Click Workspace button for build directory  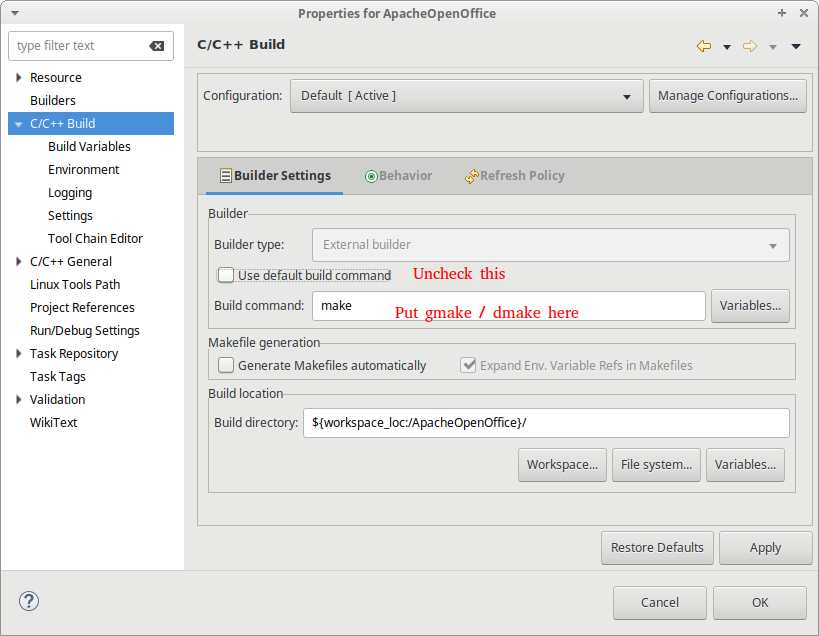[562, 465]
